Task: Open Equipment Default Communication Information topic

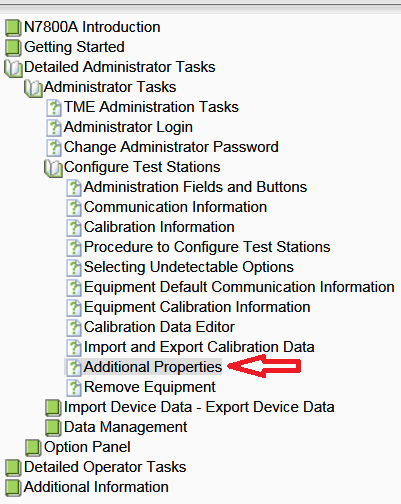Action: [239, 287]
